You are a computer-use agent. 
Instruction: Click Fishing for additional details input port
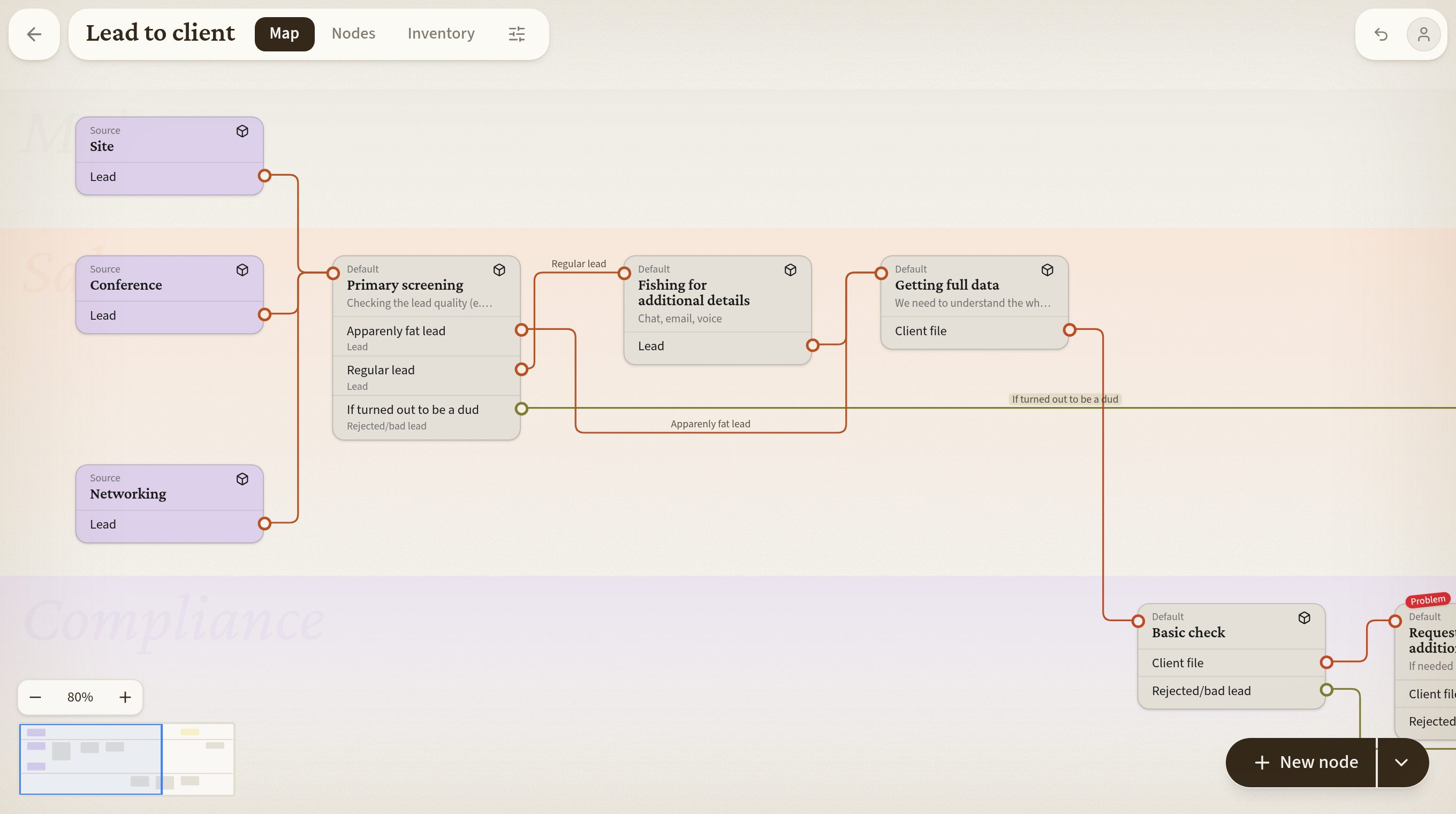(x=625, y=274)
